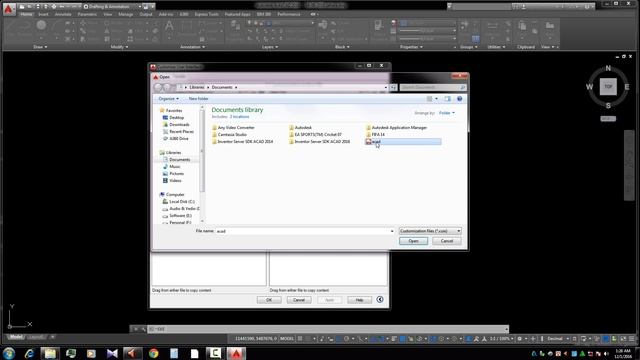Switch to the Output ribbon tab
Screen dimensions: 640x360
[x=146, y=14]
